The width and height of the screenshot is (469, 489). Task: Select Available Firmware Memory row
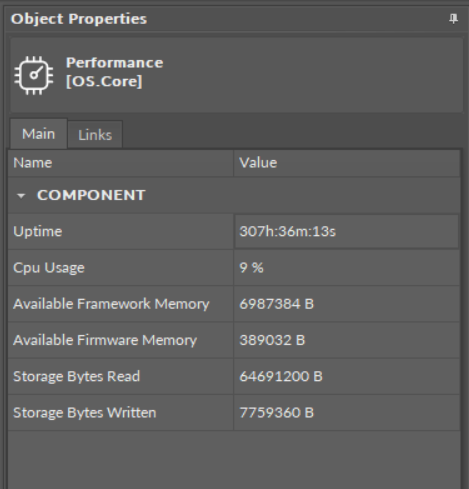234,340
